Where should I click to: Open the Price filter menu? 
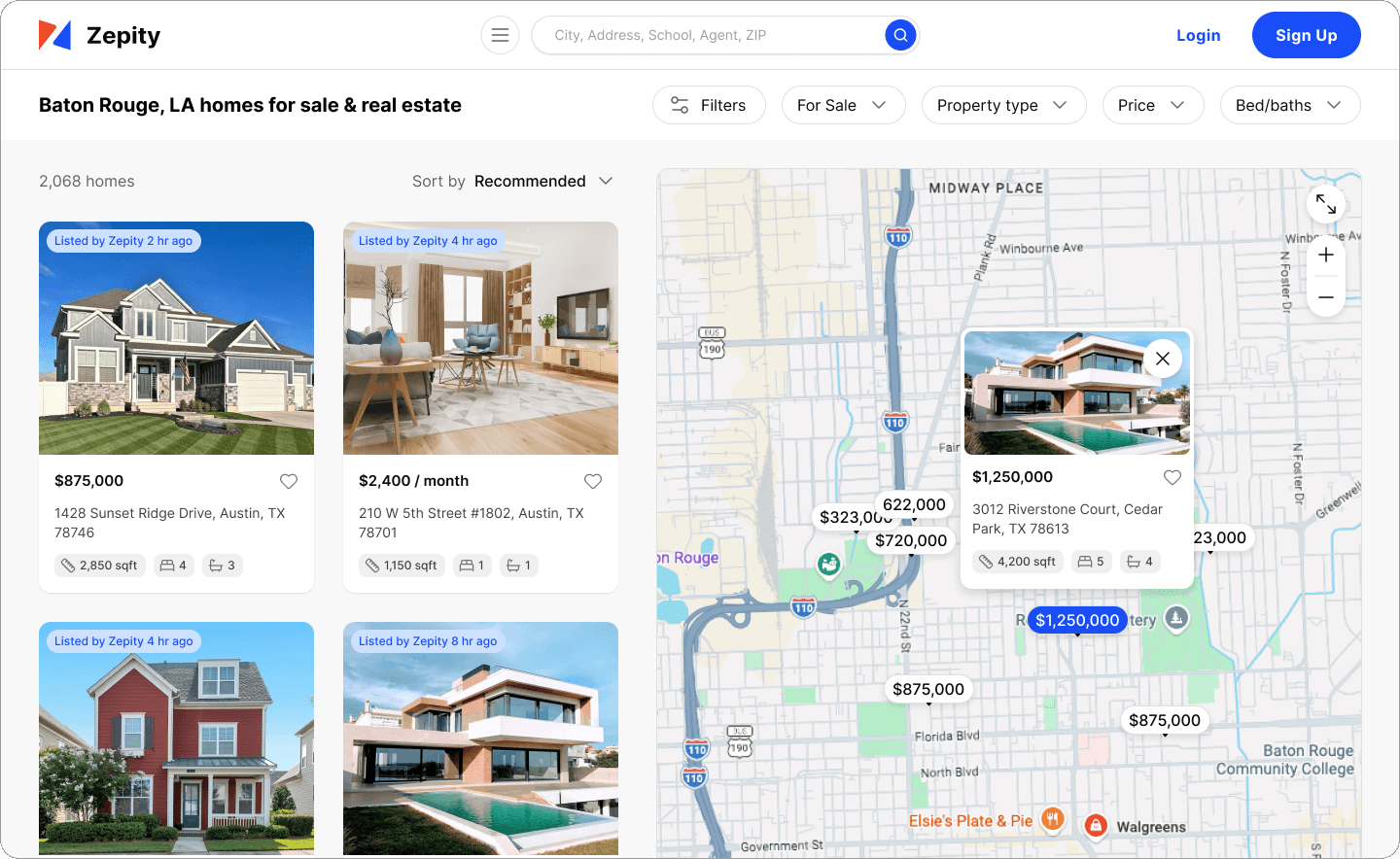click(1153, 105)
